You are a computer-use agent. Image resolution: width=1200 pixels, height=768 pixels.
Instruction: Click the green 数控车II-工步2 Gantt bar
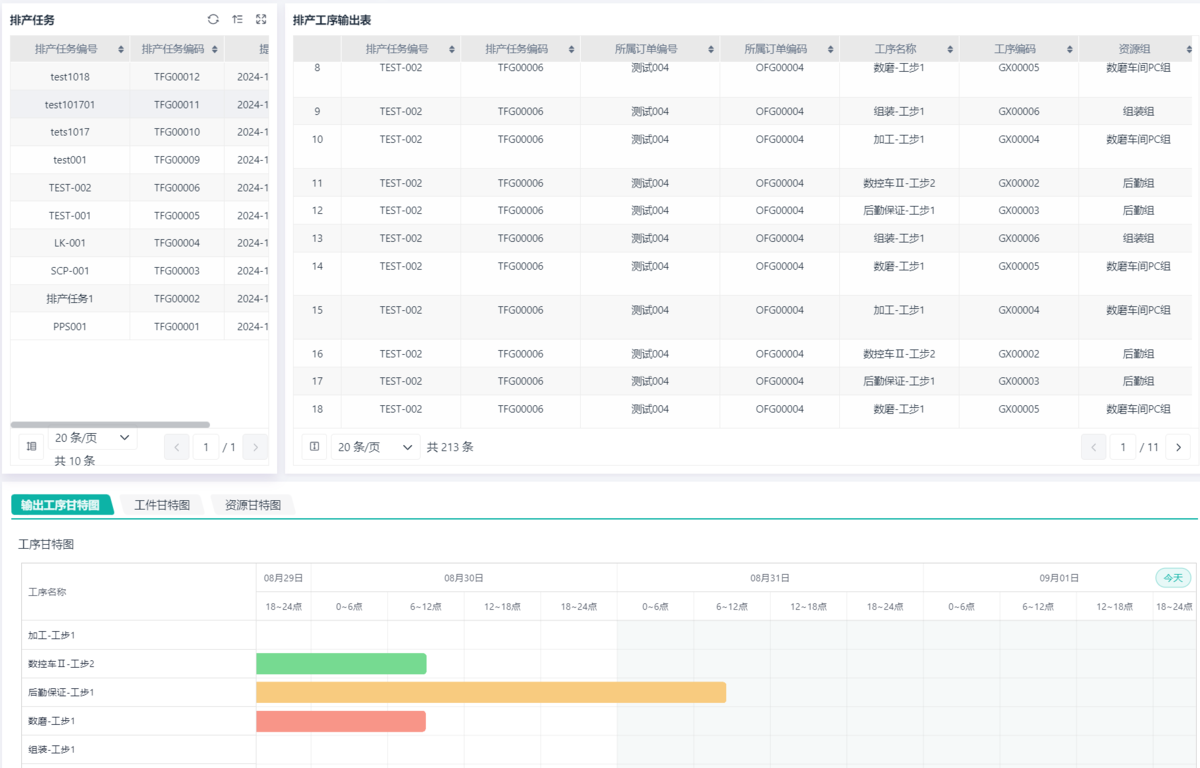(341, 664)
